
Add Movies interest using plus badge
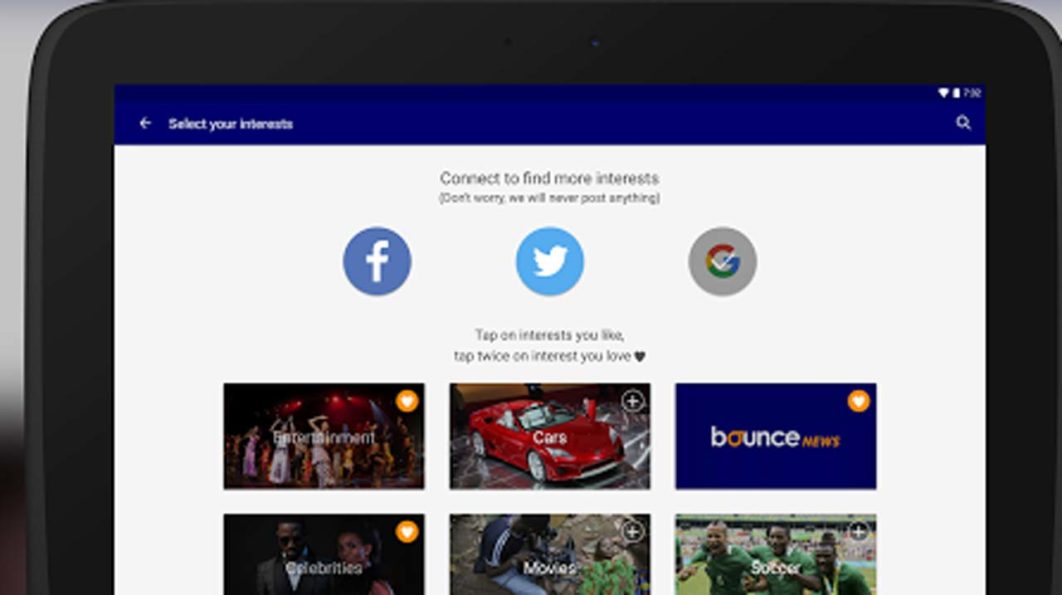[x=632, y=531]
